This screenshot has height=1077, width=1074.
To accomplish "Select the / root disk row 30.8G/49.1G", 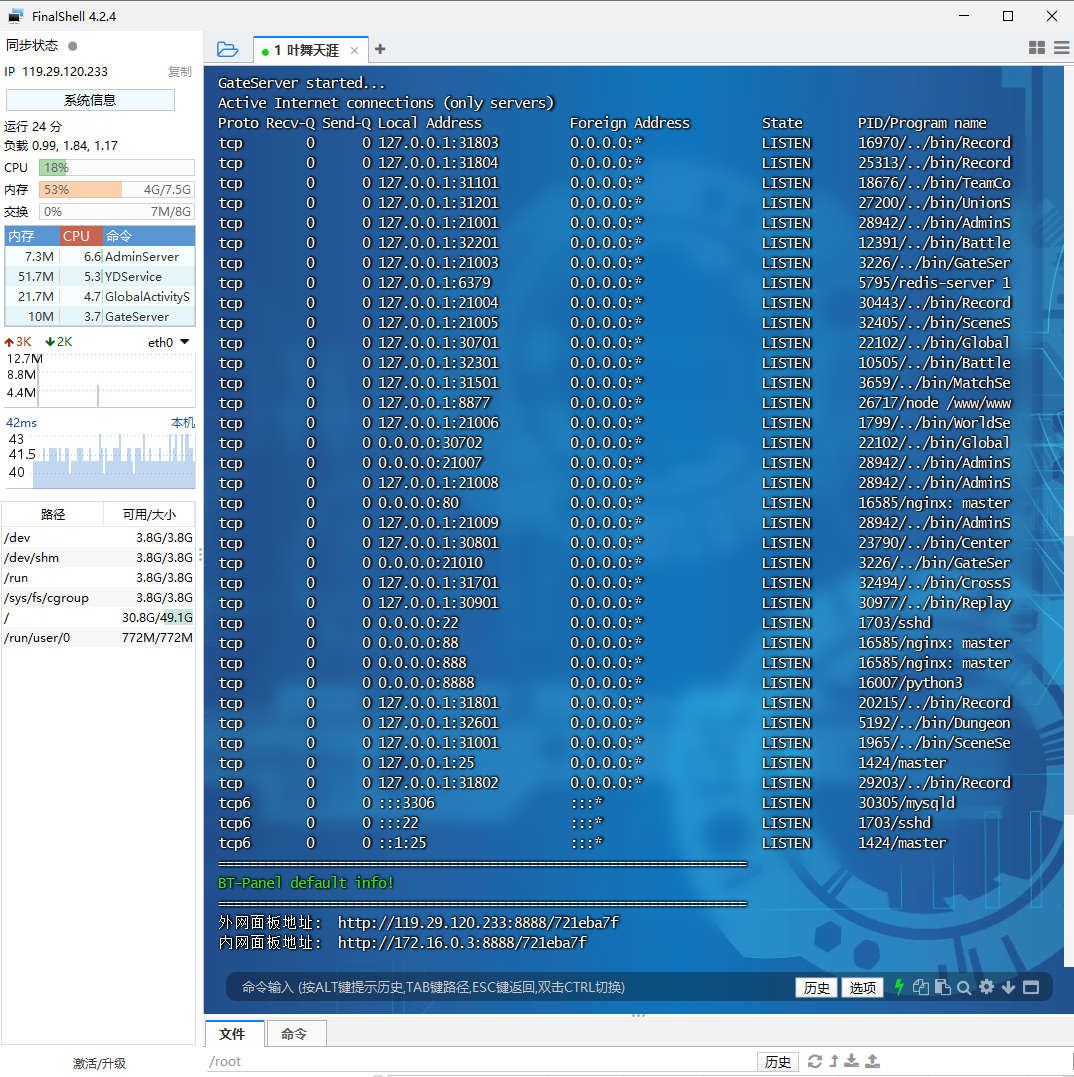I will (98, 617).
